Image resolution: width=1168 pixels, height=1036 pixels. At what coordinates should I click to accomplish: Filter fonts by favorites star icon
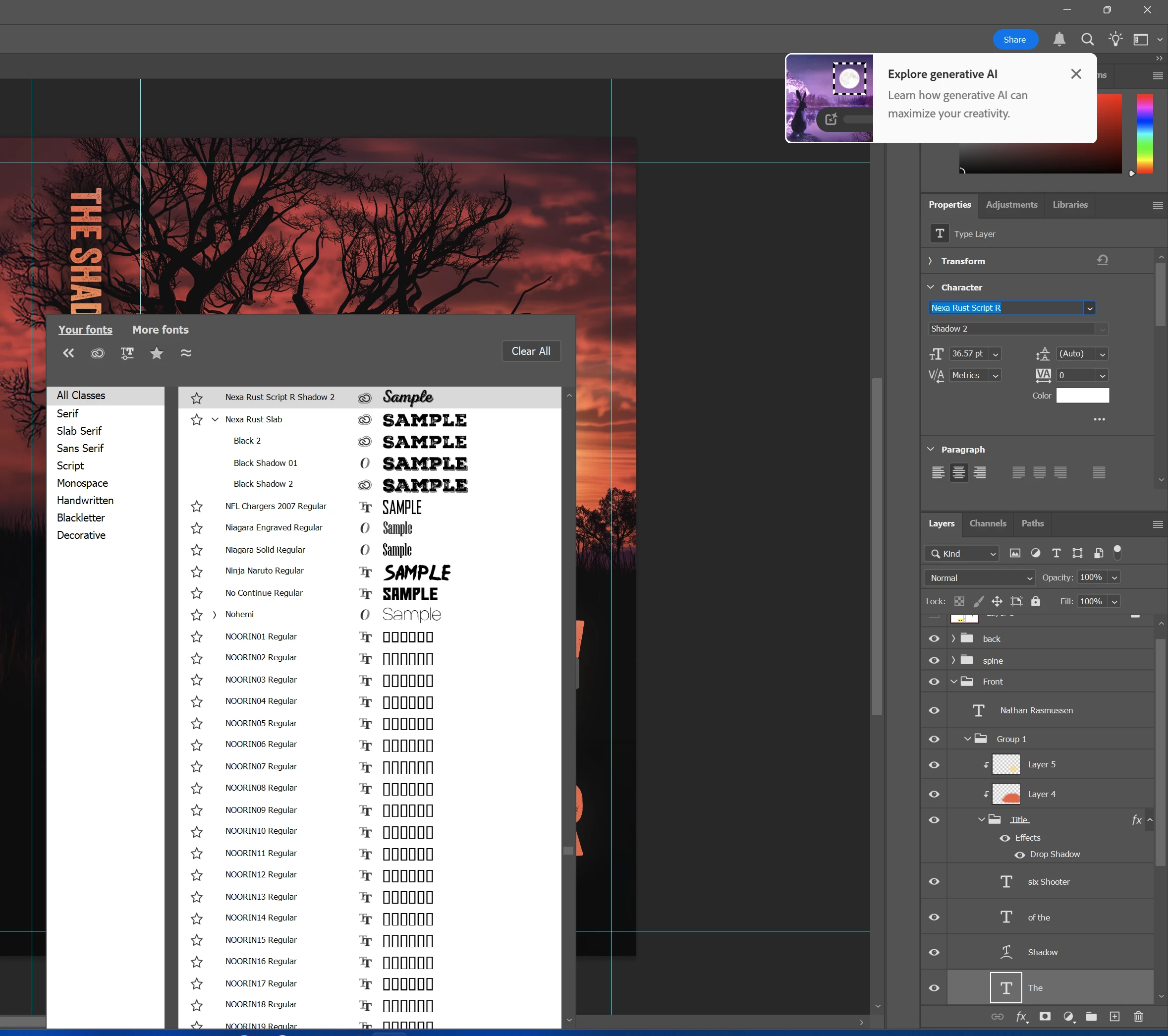pos(157,353)
